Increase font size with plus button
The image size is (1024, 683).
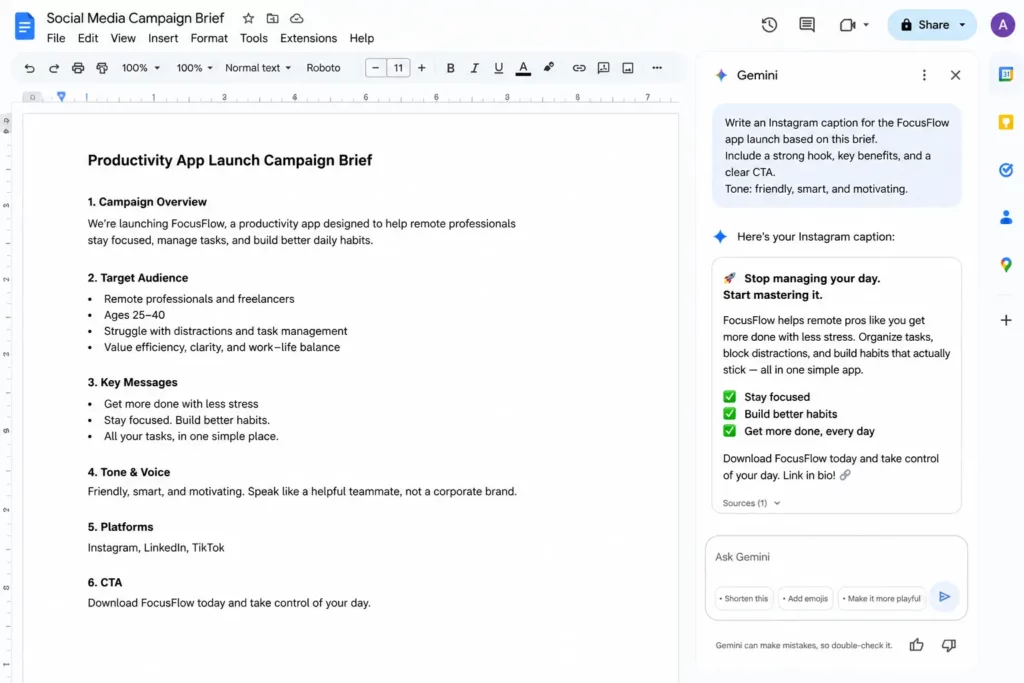click(421, 68)
